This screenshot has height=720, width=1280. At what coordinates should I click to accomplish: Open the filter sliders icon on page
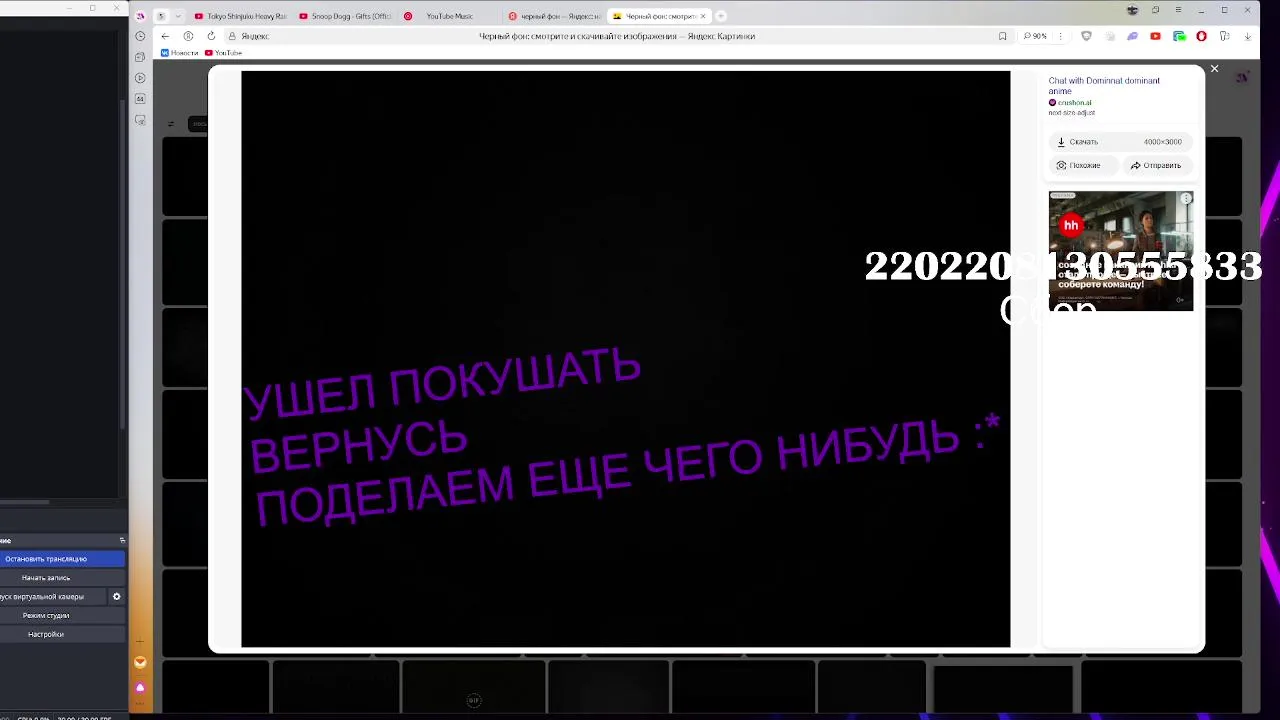point(171,124)
